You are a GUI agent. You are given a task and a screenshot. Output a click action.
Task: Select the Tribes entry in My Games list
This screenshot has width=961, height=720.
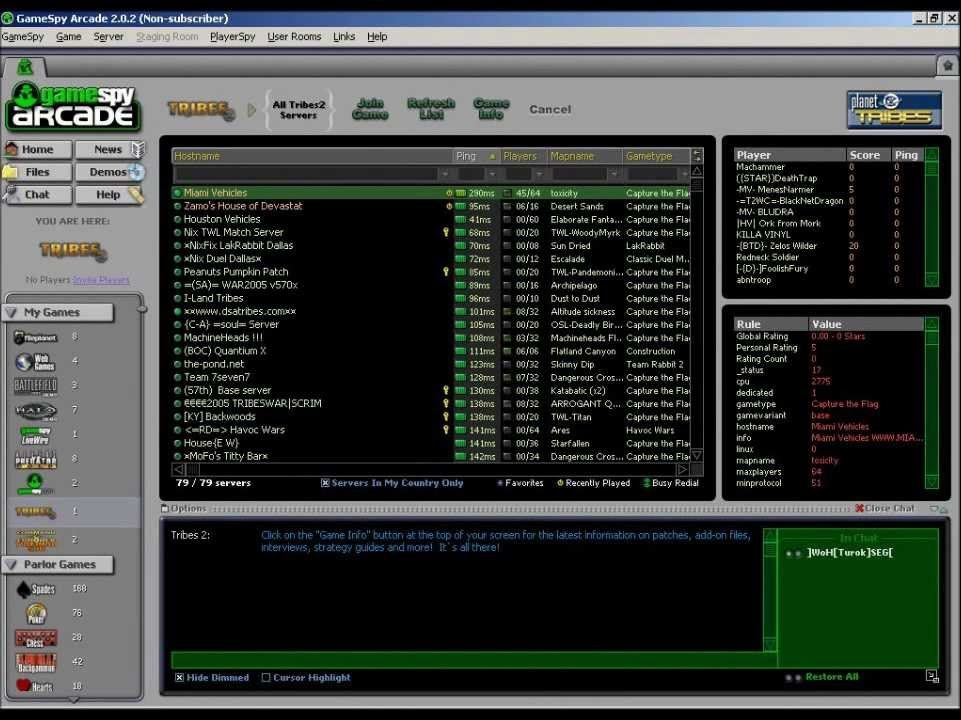(x=36, y=511)
